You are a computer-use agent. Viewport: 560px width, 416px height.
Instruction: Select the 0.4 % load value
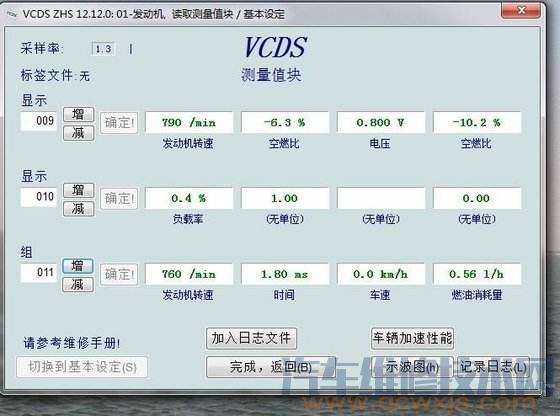click(x=189, y=198)
